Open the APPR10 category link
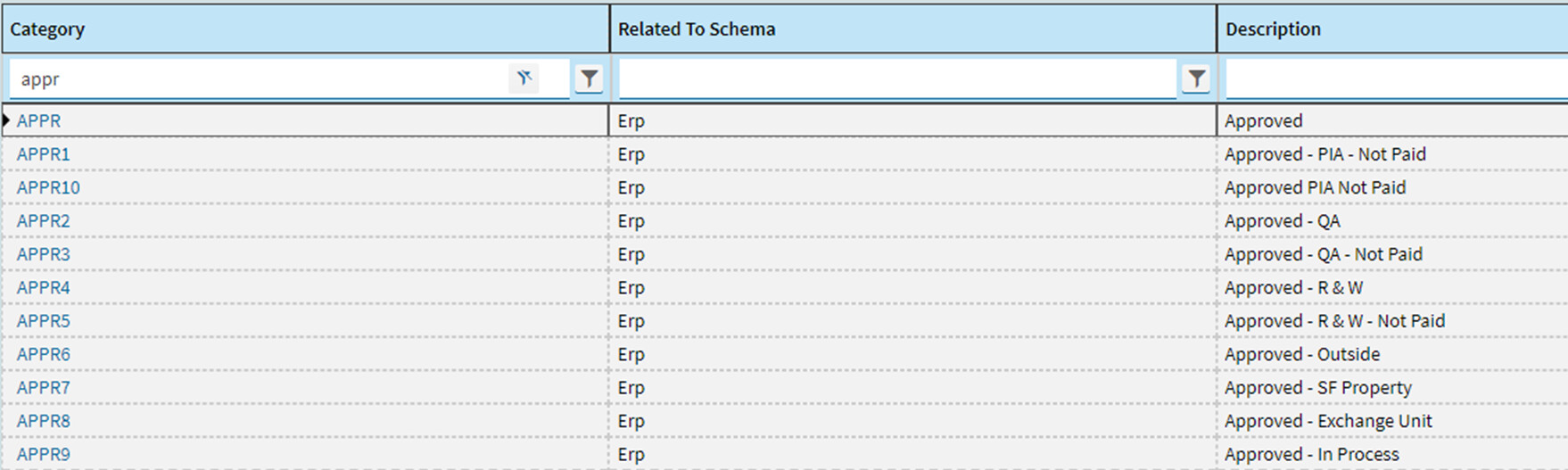Viewport: 1568px width, 470px height. [x=48, y=187]
